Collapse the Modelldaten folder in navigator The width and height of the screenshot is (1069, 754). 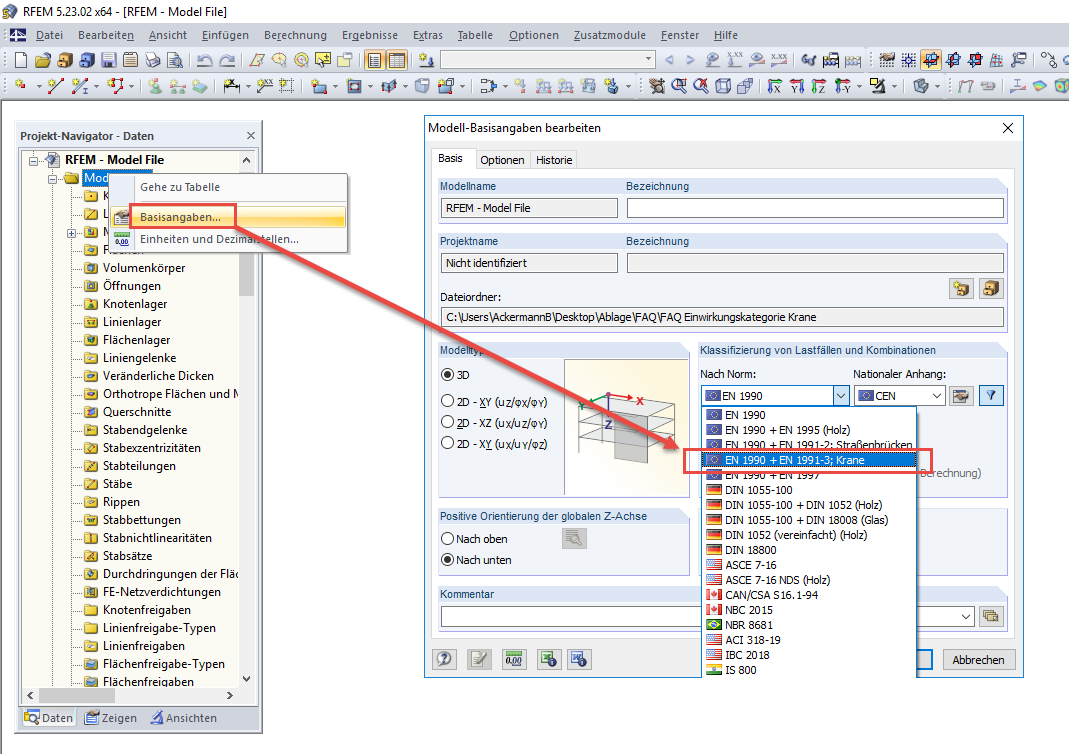(x=52, y=179)
